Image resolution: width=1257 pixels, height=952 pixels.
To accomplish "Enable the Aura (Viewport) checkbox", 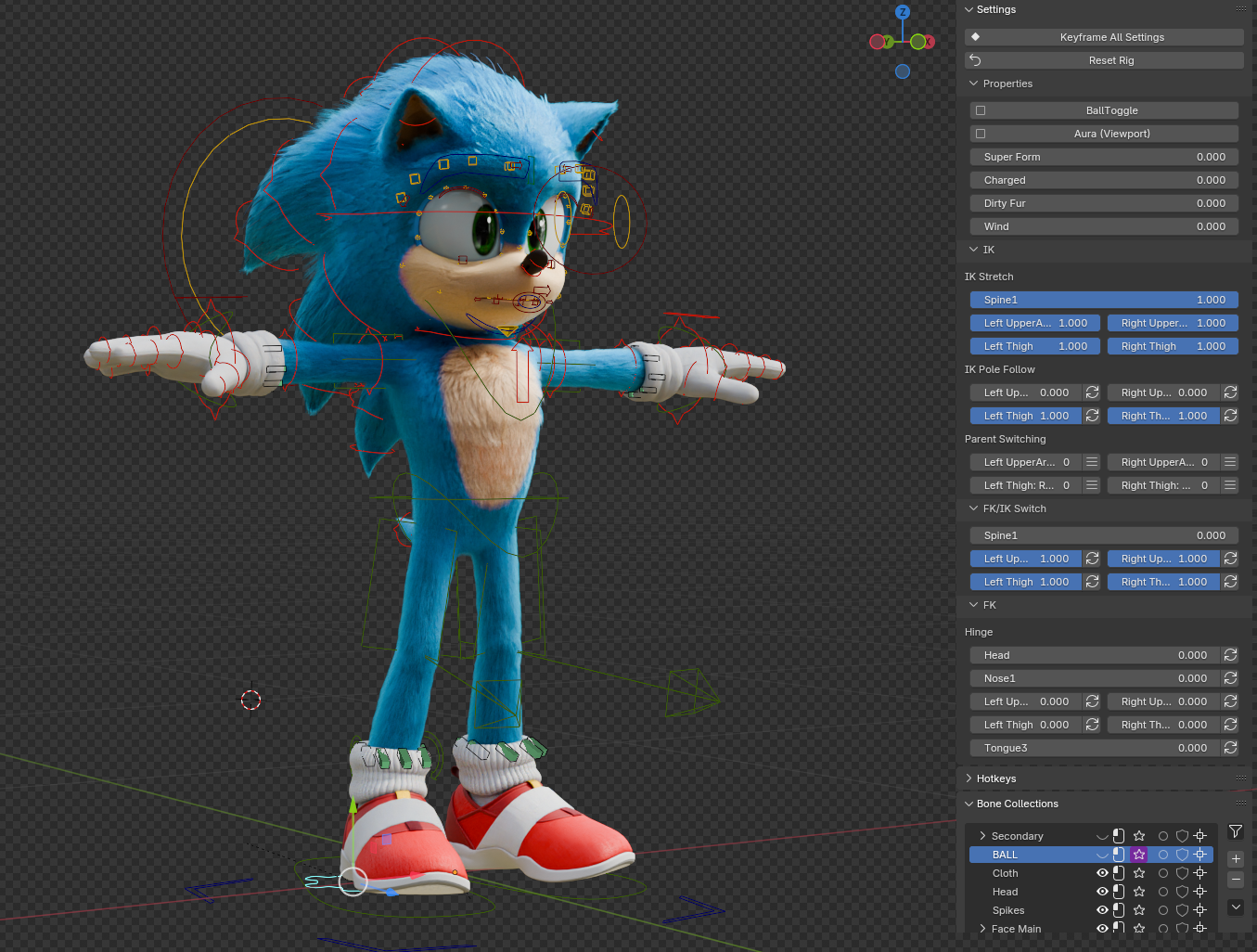I will click(981, 133).
